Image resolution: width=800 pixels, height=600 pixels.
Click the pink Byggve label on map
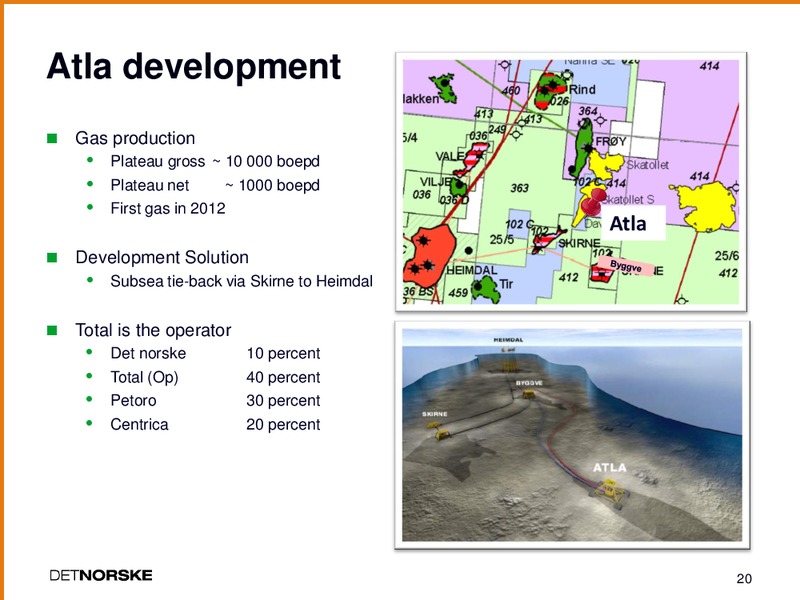point(626,266)
